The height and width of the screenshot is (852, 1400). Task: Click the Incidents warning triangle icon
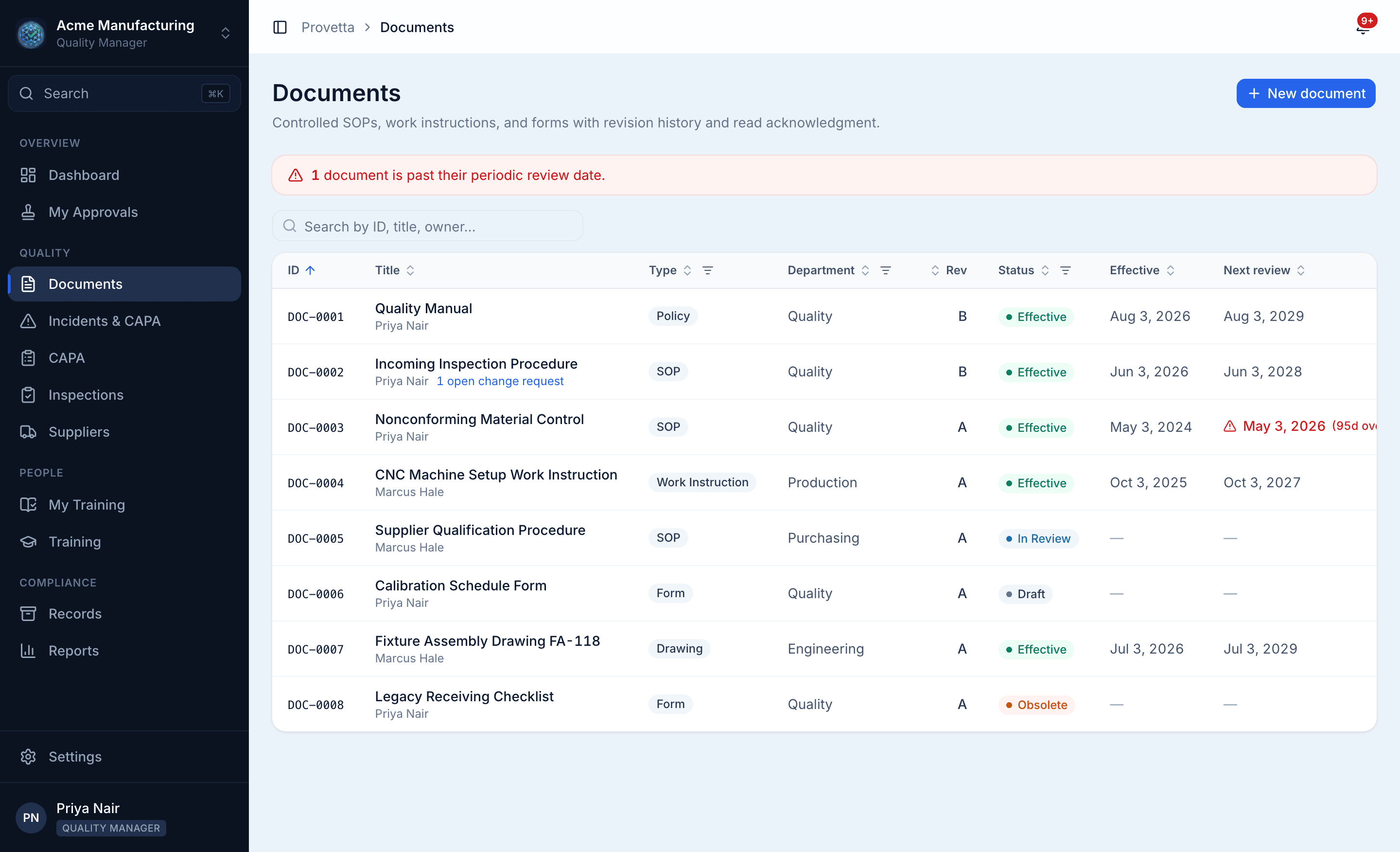point(28,321)
